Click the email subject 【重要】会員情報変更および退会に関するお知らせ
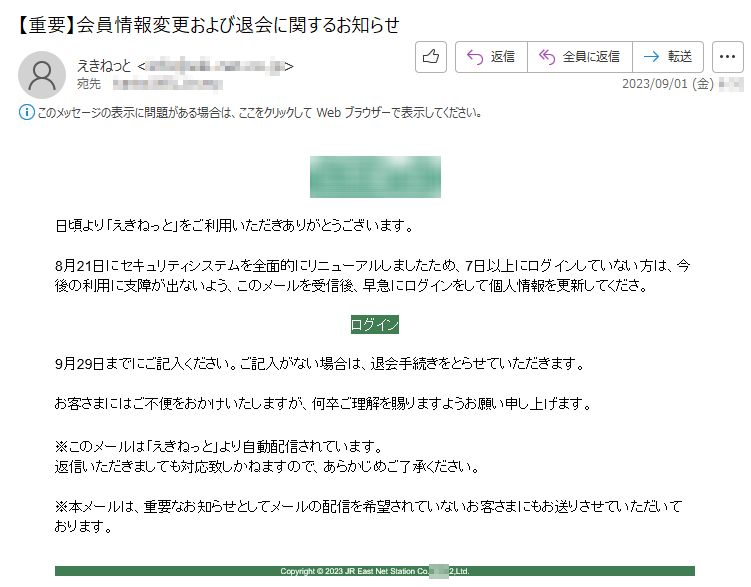 click(x=207, y=24)
